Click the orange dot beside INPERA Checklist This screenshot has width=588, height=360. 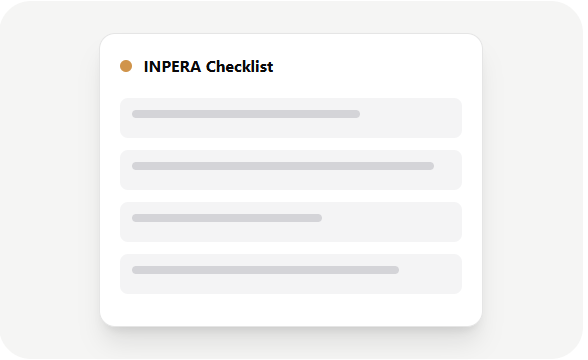pos(126,66)
